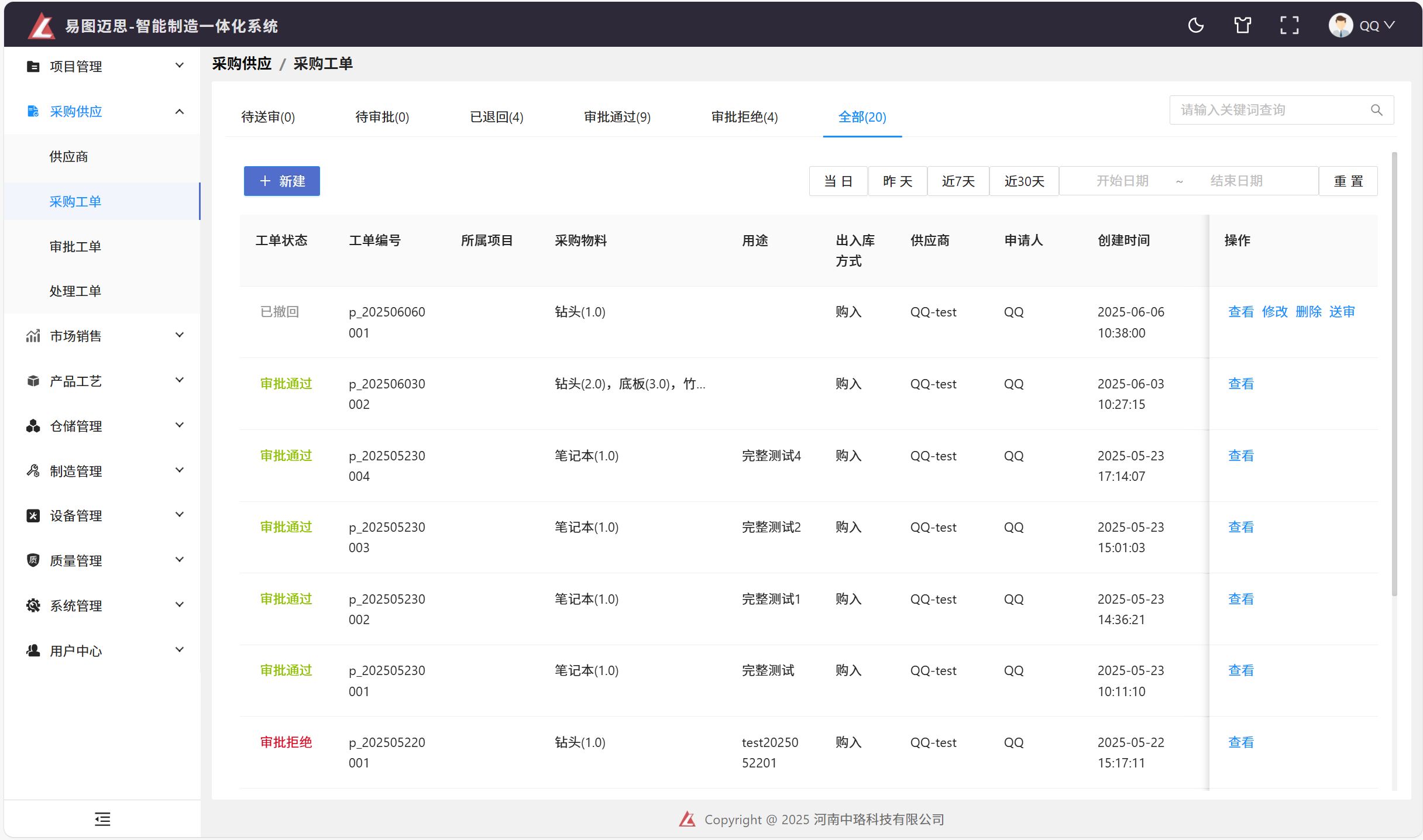
Task: Filter by 近7天 button
Action: pyautogui.click(x=958, y=181)
